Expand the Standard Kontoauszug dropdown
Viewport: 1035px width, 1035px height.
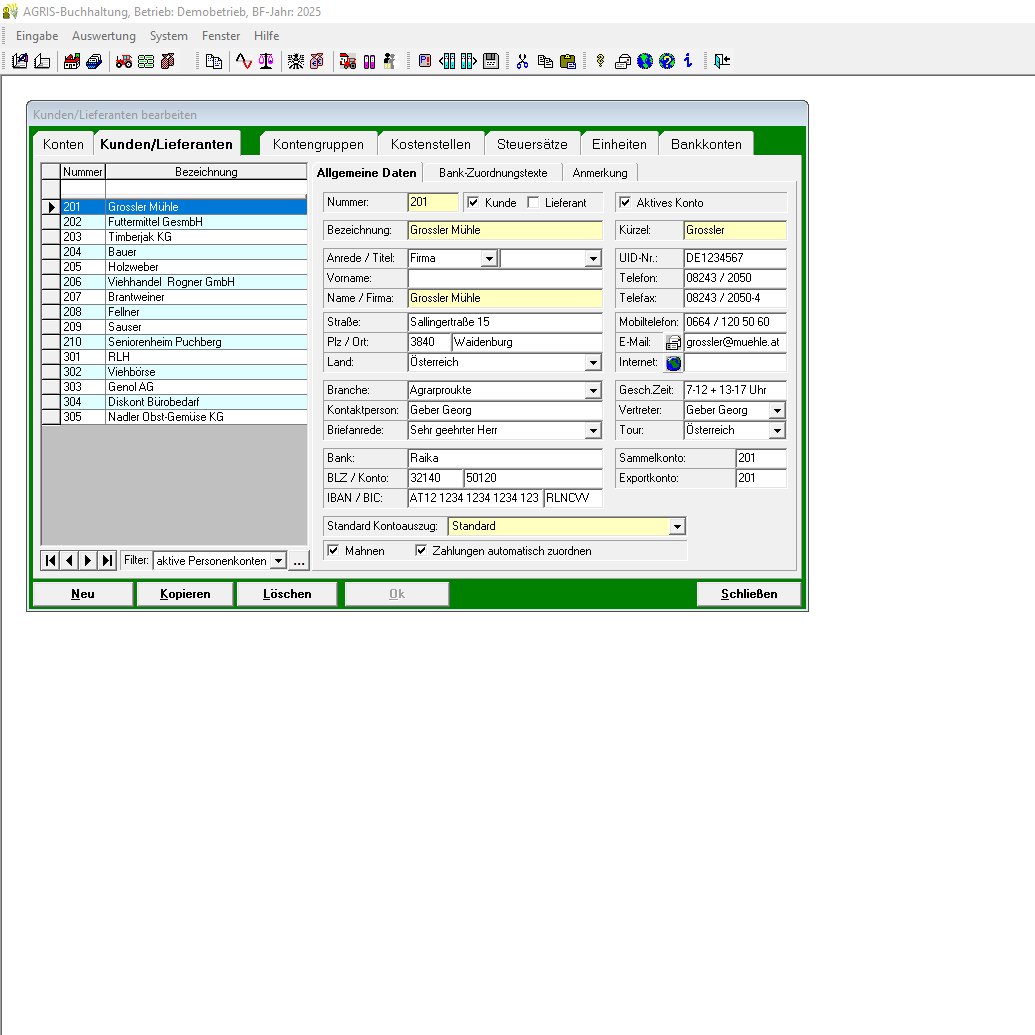tap(677, 527)
